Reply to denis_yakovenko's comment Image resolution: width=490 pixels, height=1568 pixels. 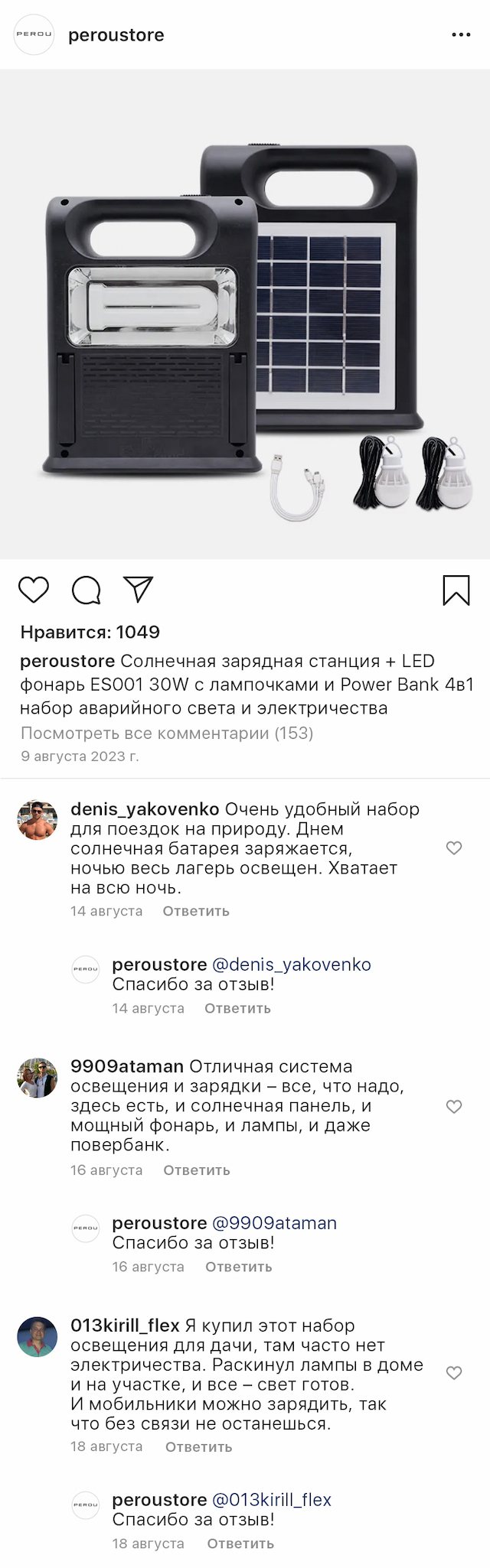pyautogui.click(x=196, y=911)
